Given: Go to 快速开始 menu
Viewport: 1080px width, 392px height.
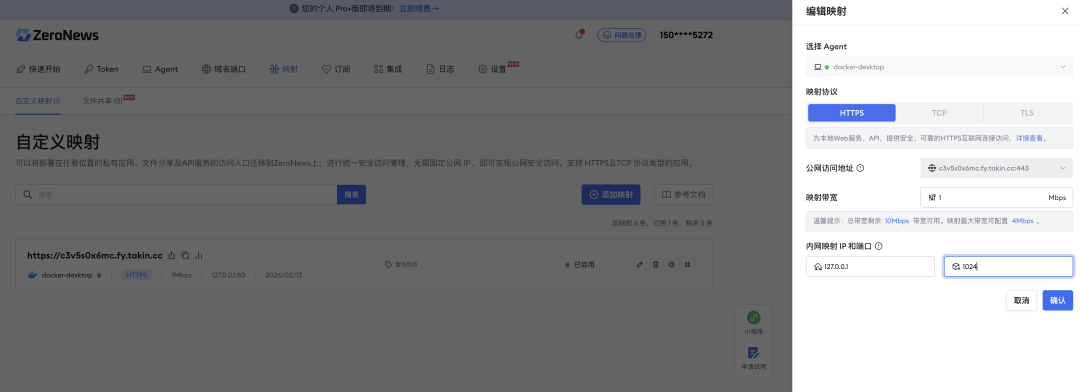Looking at the screenshot, I should 38,69.
